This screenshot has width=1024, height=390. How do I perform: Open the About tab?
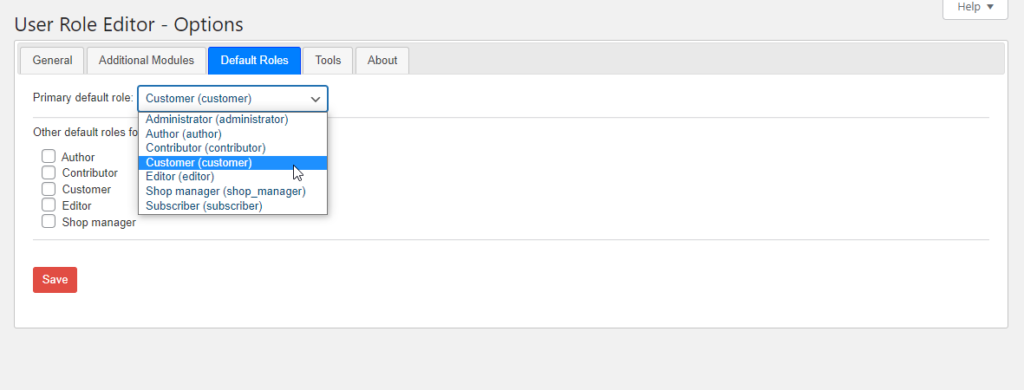382,60
